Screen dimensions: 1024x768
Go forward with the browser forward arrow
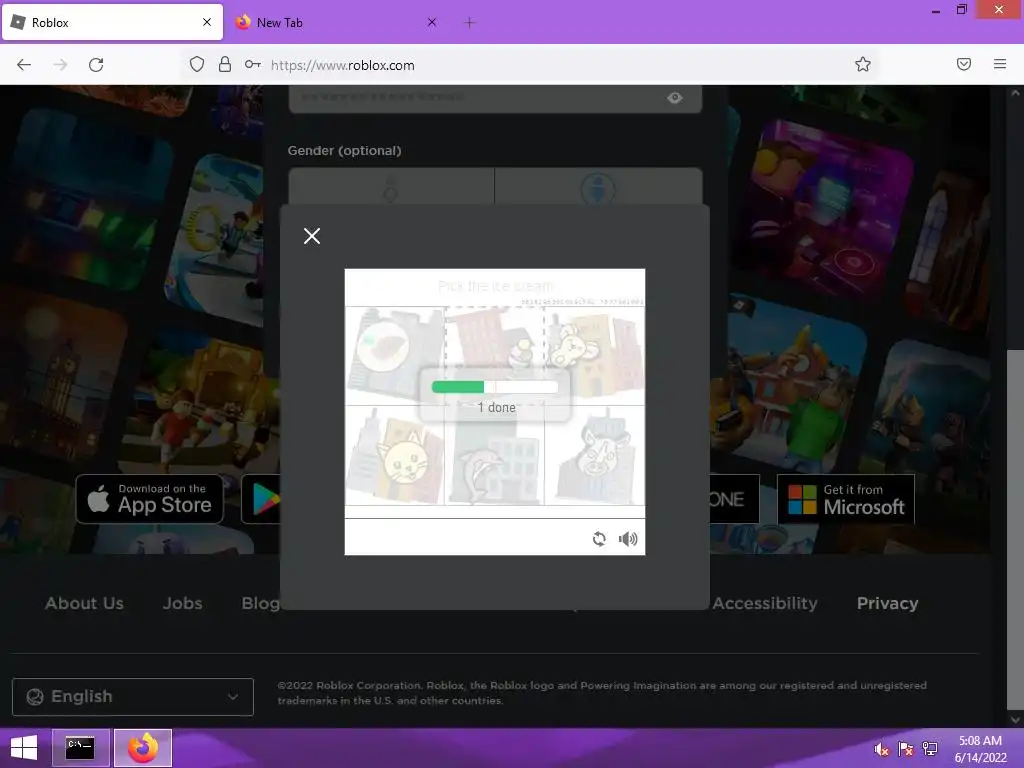tap(60, 65)
